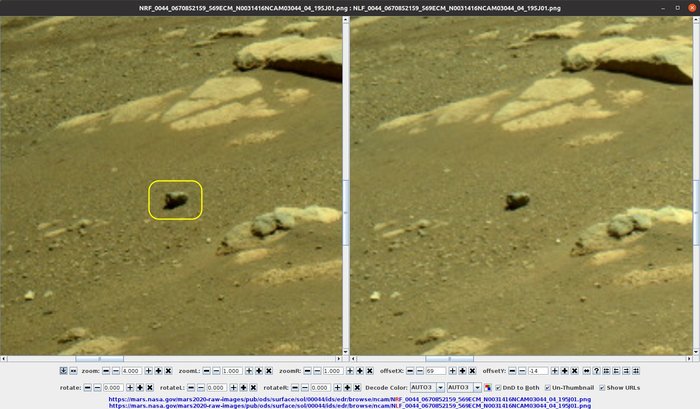Toggle the DnD to Both checkbox
Image resolution: width=700 pixels, height=409 pixels.
pos(498,388)
